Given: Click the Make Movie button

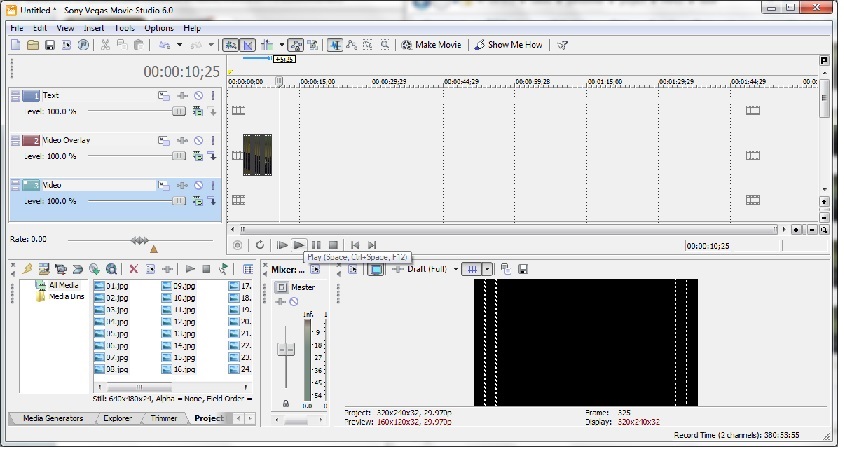Looking at the screenshot, I should [431, 45].
